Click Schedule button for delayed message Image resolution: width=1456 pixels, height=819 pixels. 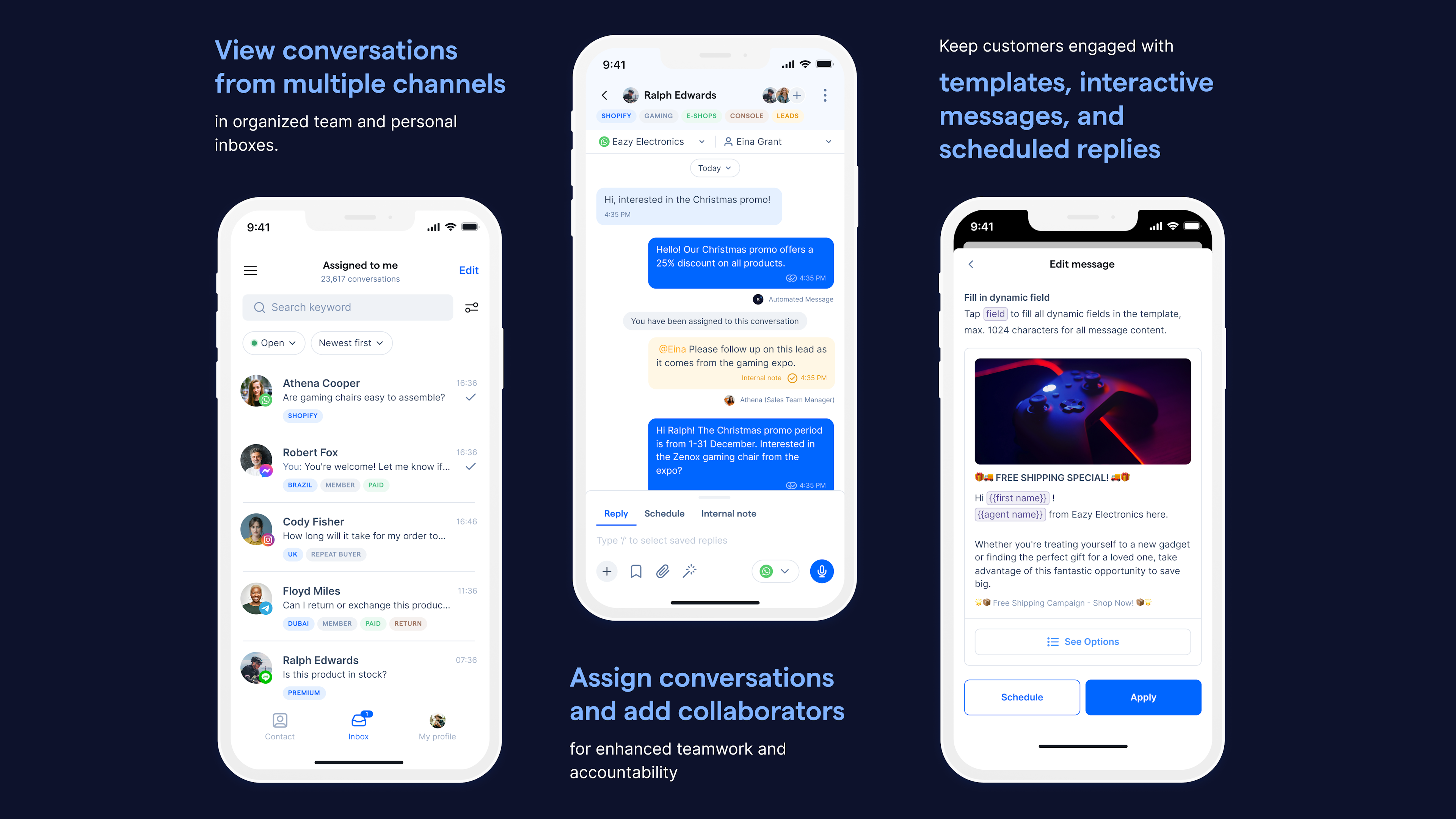(x=1022, y=697)
